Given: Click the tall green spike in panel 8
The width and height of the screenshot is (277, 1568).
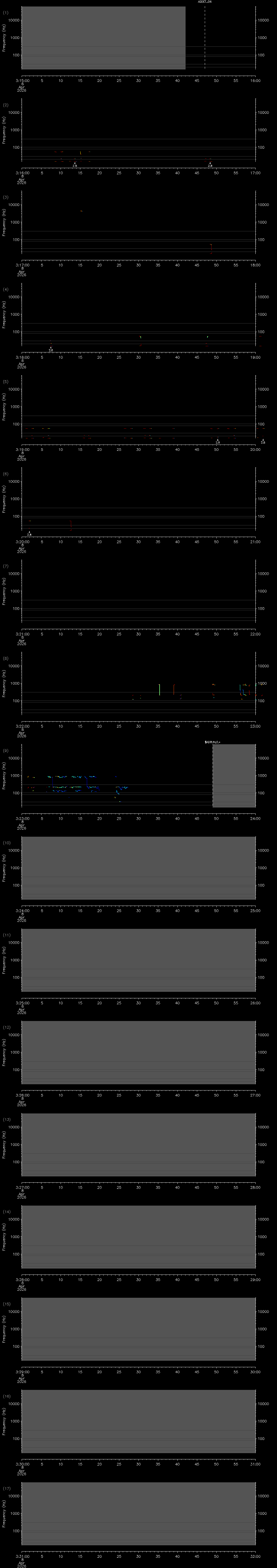Looking at the screenshot, I should pos(159,689).
